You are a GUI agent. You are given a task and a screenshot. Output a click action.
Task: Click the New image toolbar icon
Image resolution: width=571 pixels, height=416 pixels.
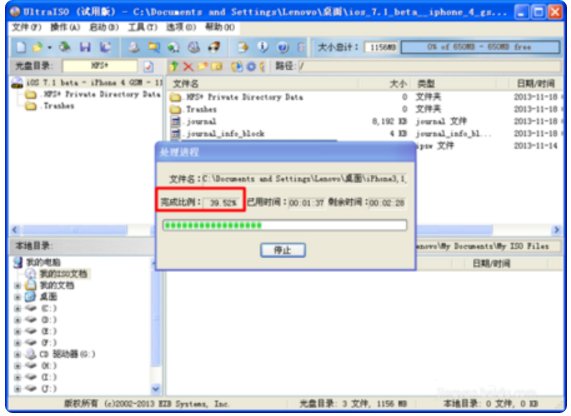(x=21, y=47)
